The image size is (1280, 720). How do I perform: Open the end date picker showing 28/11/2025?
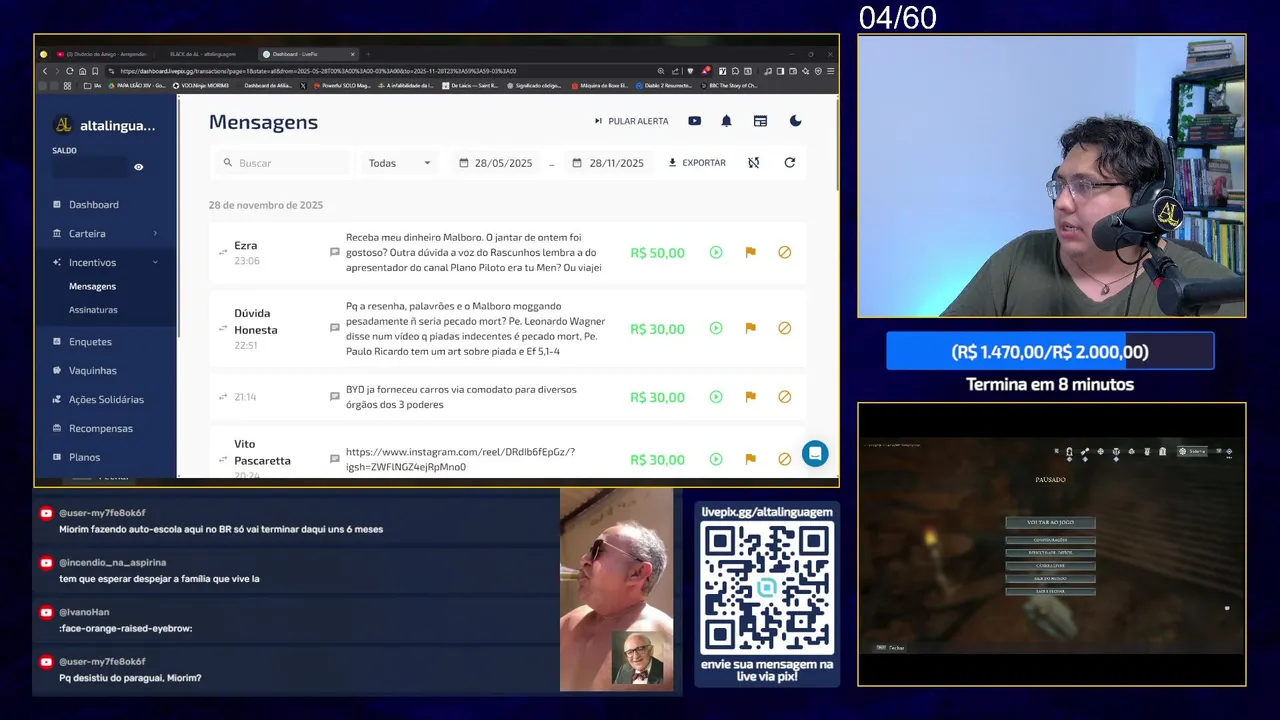(x=608, y=163)
